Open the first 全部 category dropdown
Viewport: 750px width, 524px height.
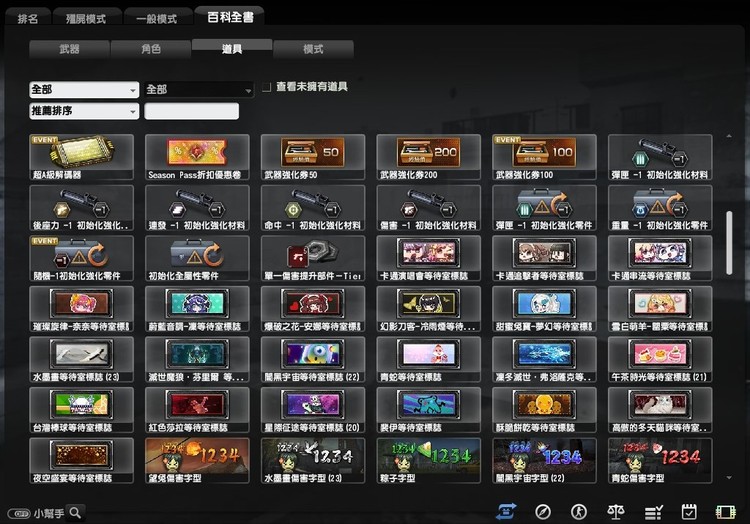pos(84,89)
